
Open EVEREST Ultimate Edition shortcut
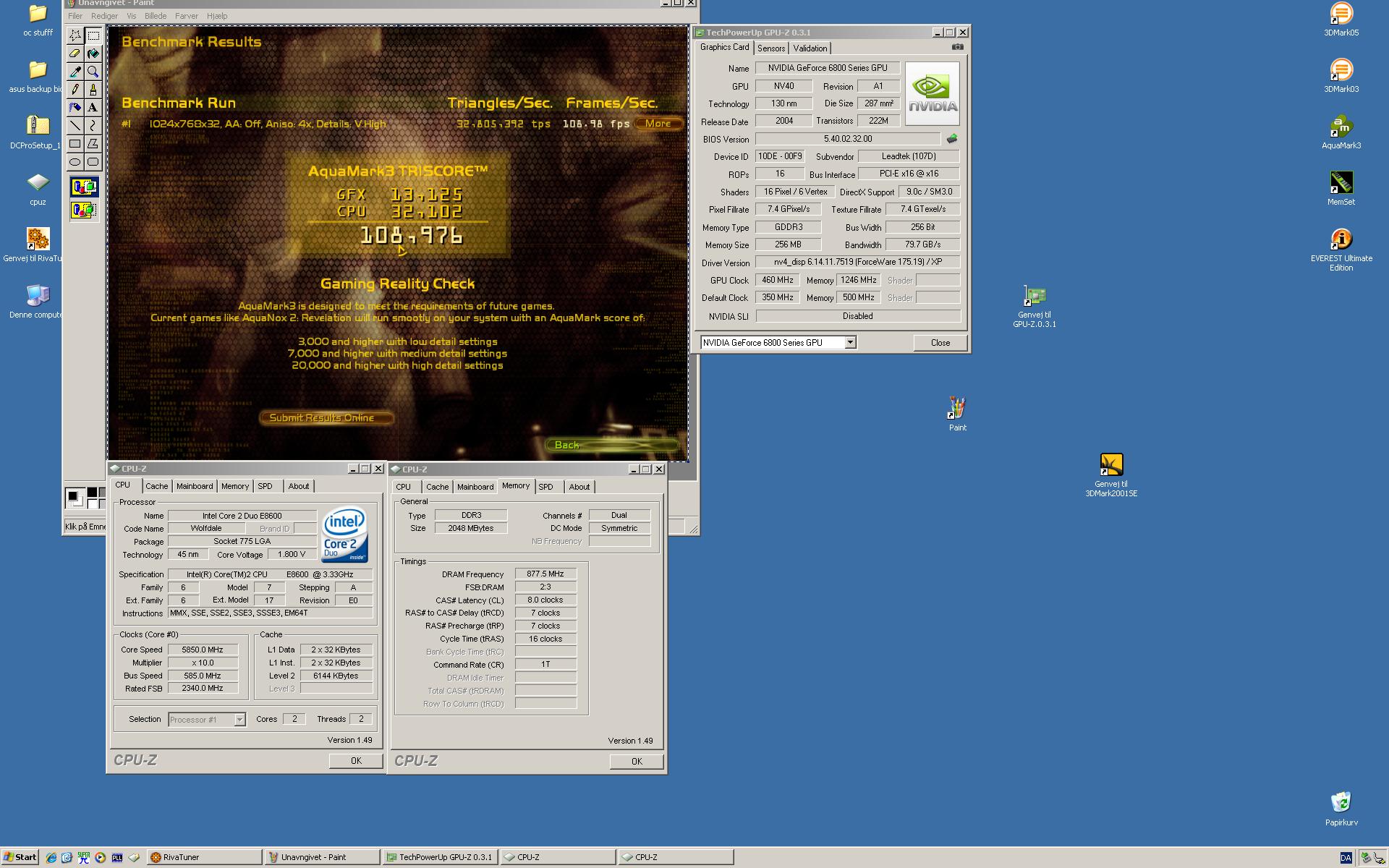(x=1341, y=250)
